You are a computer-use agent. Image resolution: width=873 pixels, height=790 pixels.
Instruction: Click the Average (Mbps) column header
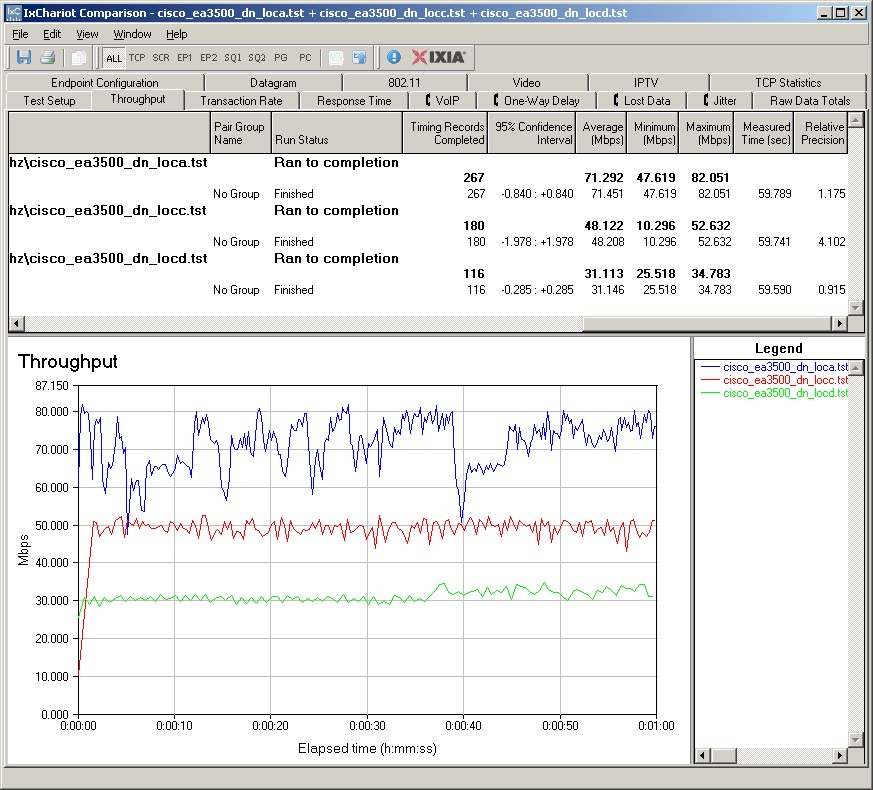tap(601, 133)
